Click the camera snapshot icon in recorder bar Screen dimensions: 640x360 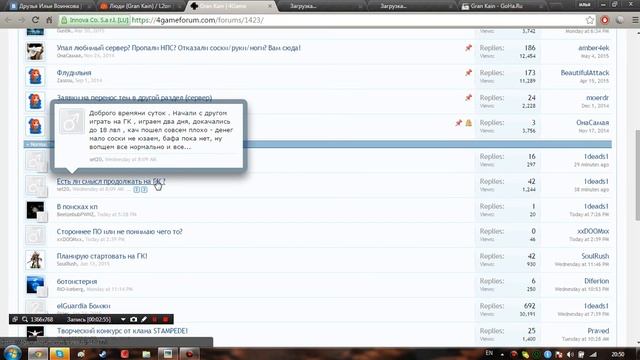point(133,319)
